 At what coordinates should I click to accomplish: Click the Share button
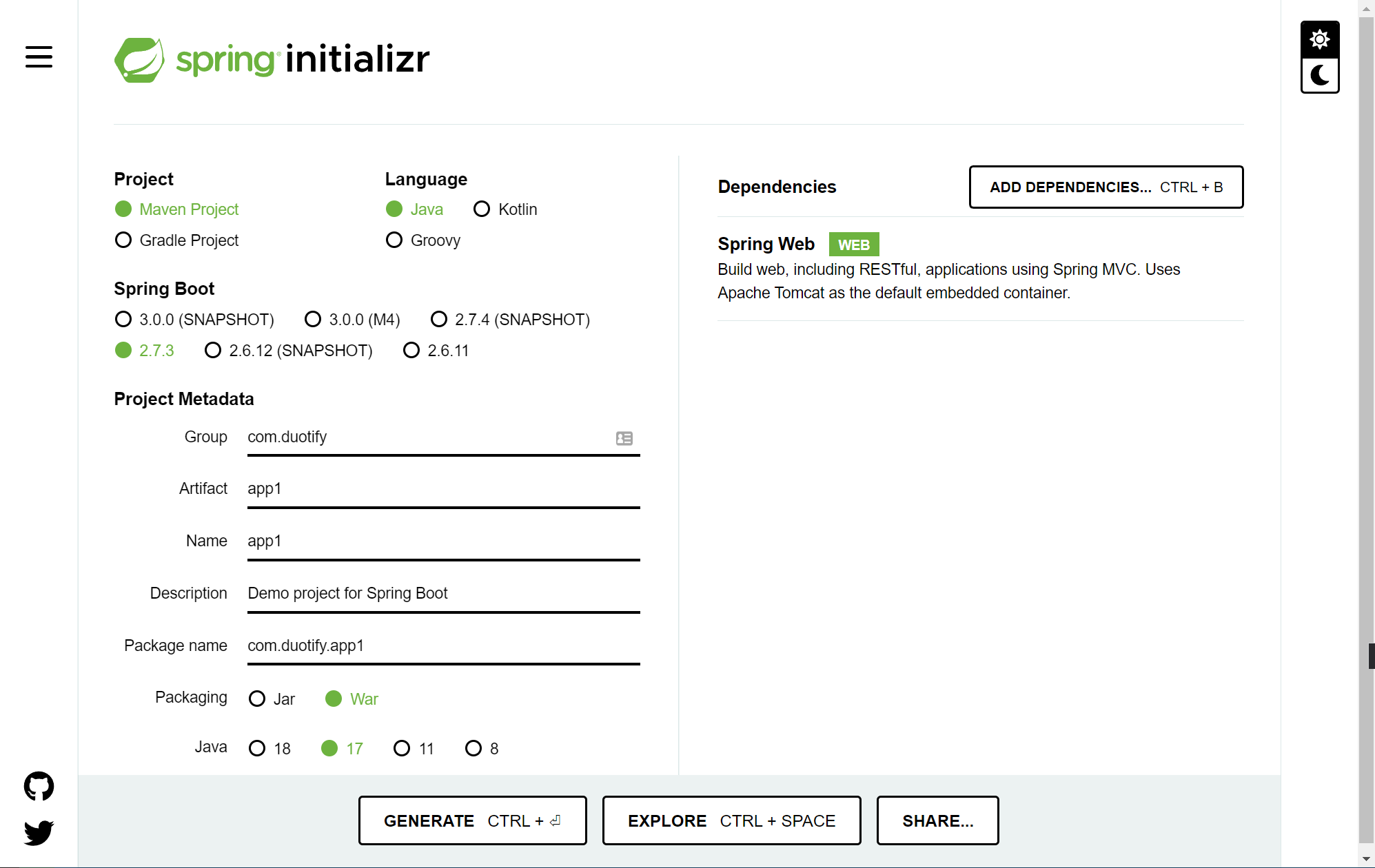coord(937,820)
